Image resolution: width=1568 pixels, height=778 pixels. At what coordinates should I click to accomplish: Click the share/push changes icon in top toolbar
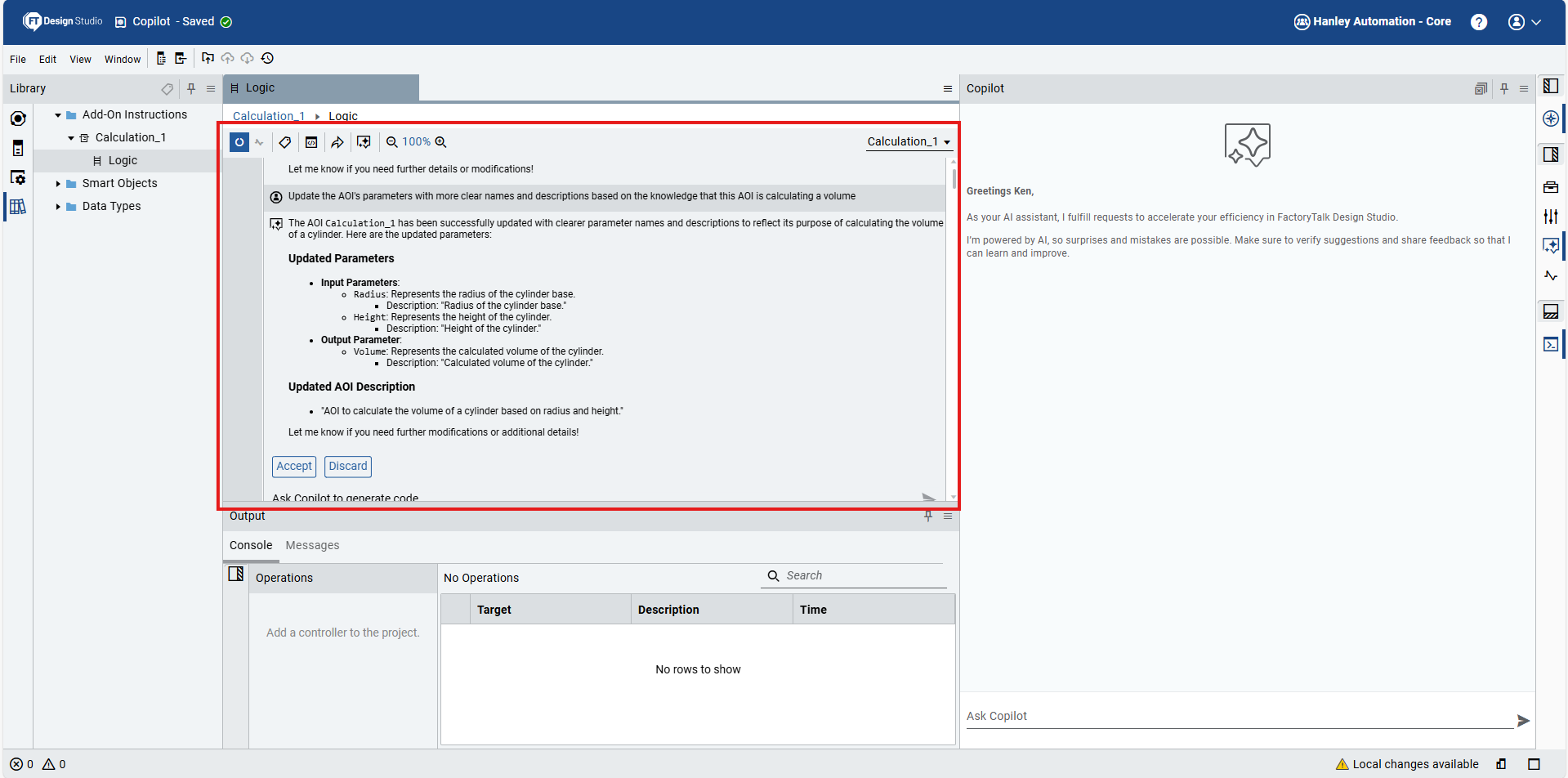[208, 58]
